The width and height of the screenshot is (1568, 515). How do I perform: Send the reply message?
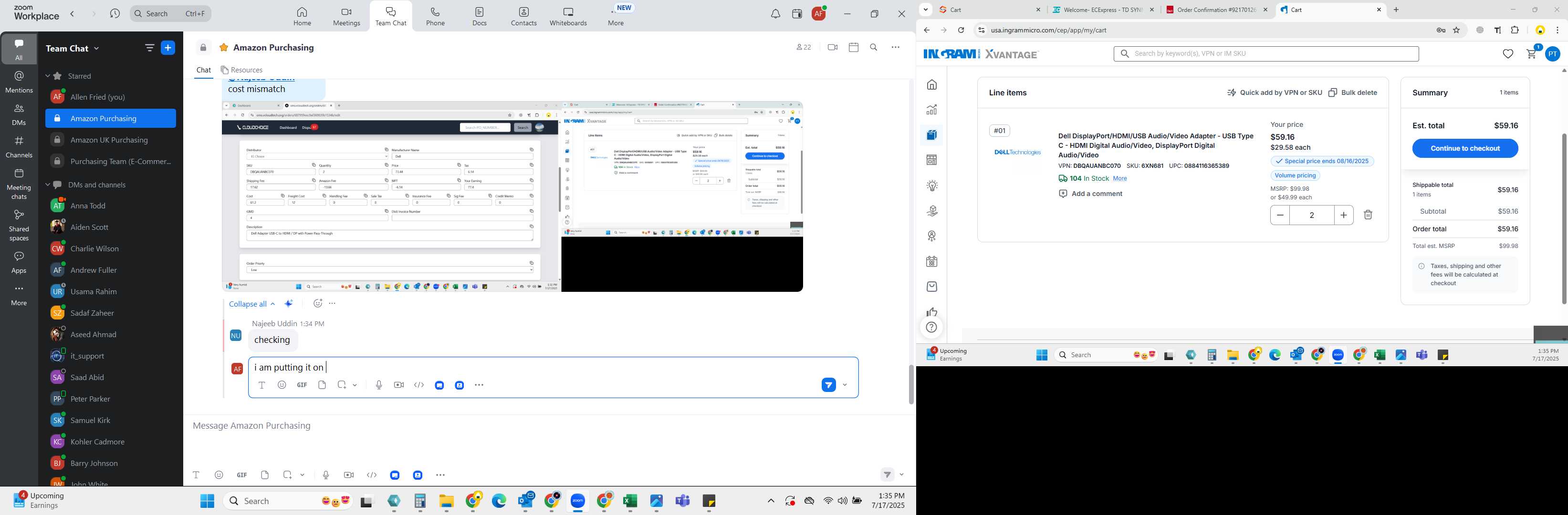pyautogui.click(x=828, y=385)
